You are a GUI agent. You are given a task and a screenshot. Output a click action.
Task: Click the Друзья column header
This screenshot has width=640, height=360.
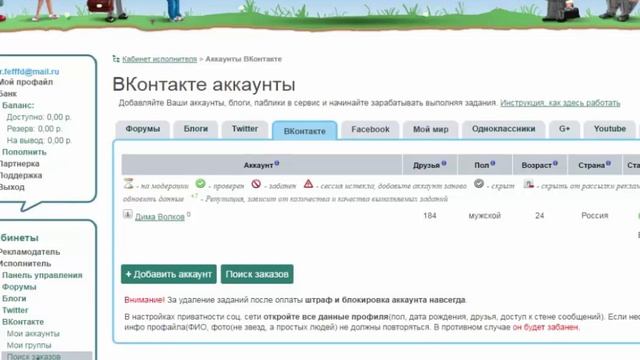coord(430,165)
